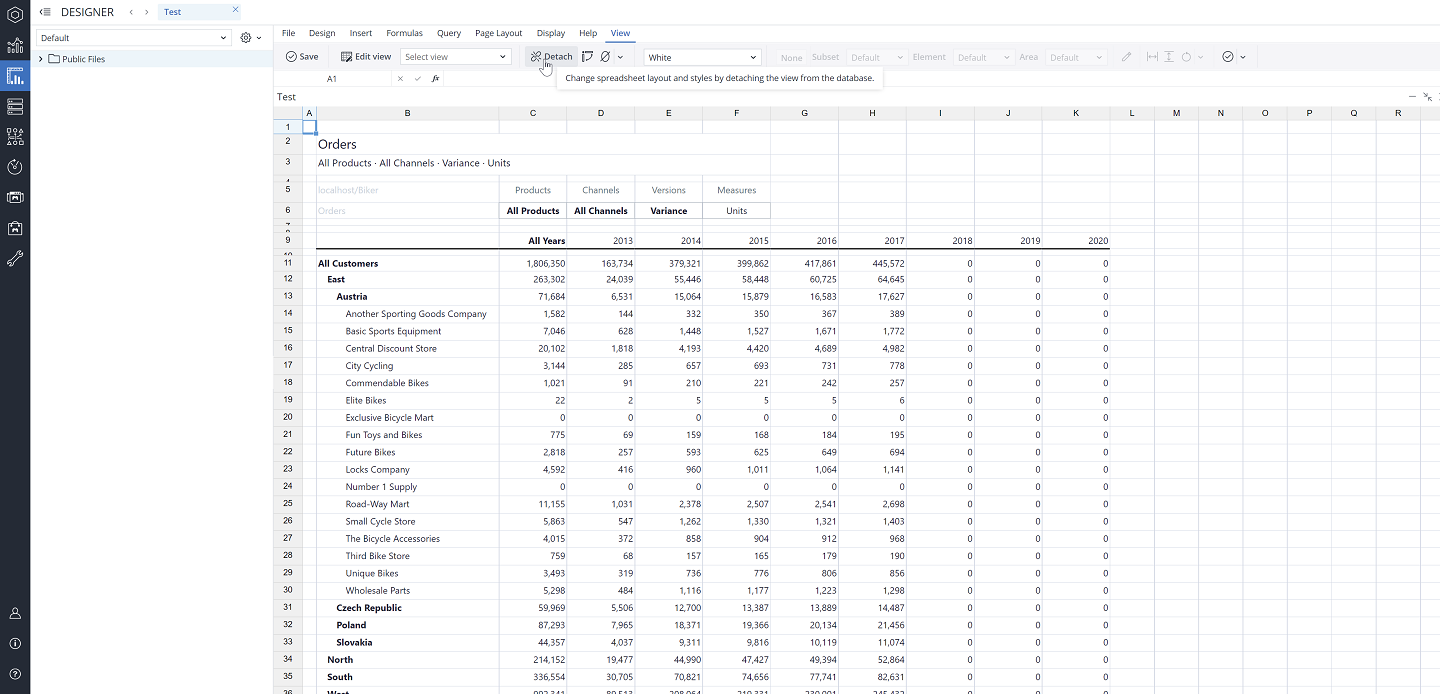Open the White style dropdown
The height and width of the screenshot is (694, 1440).
pos(702,57)
